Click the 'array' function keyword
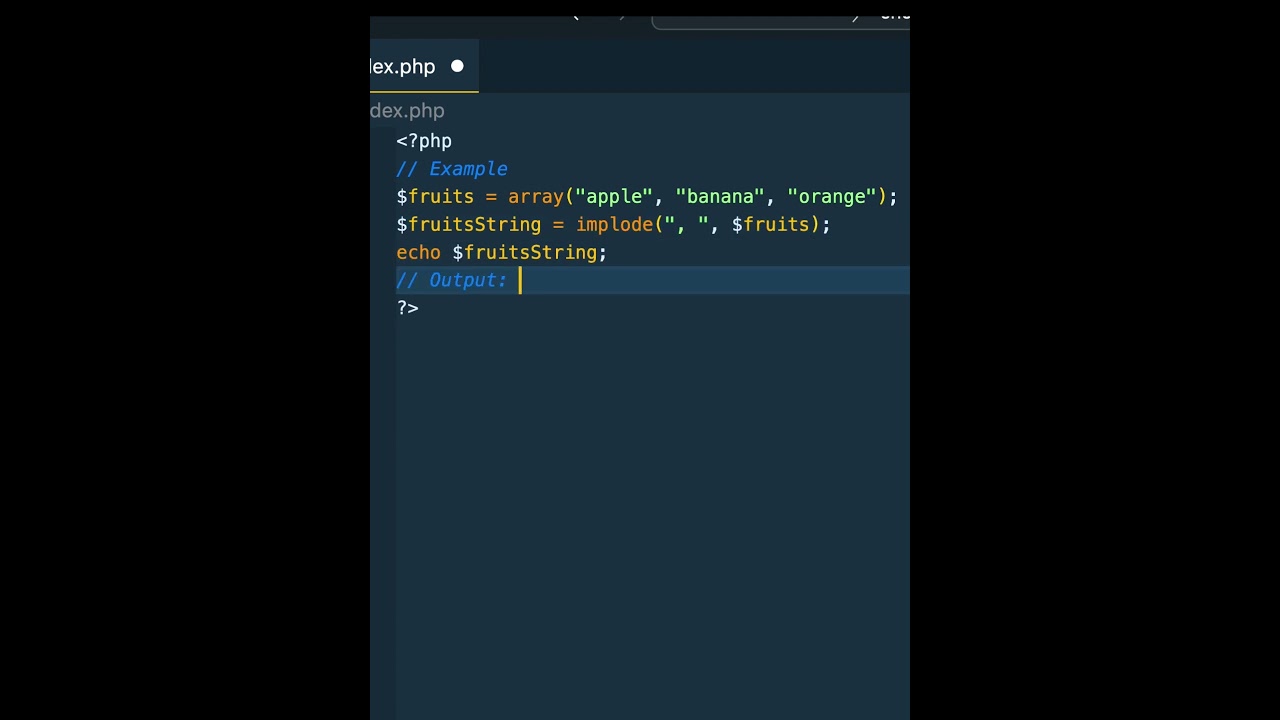The image size is (1280, 720). (x=536, y=197)
